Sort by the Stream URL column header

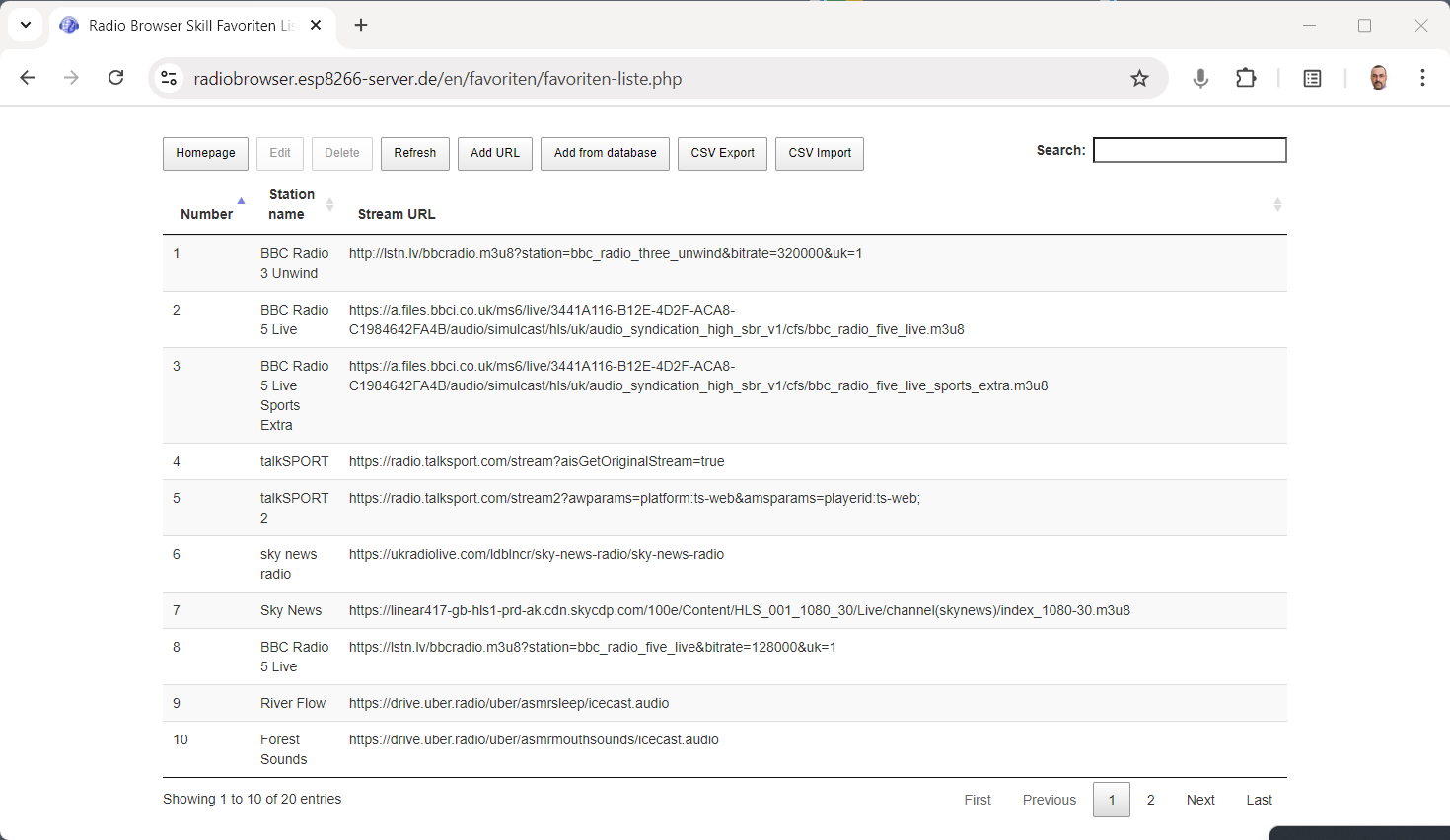pos(814,205)
